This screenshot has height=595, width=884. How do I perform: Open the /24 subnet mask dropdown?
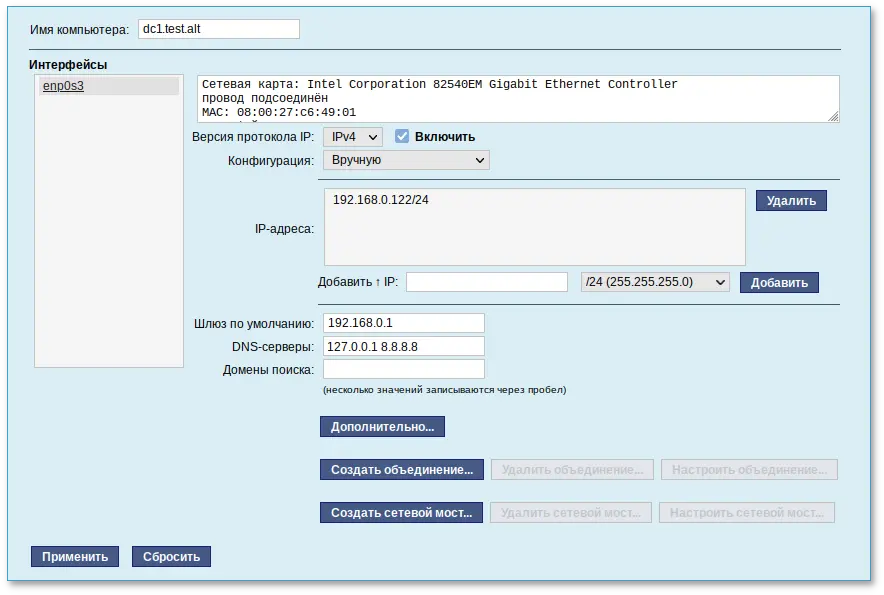tap(655, 282)
